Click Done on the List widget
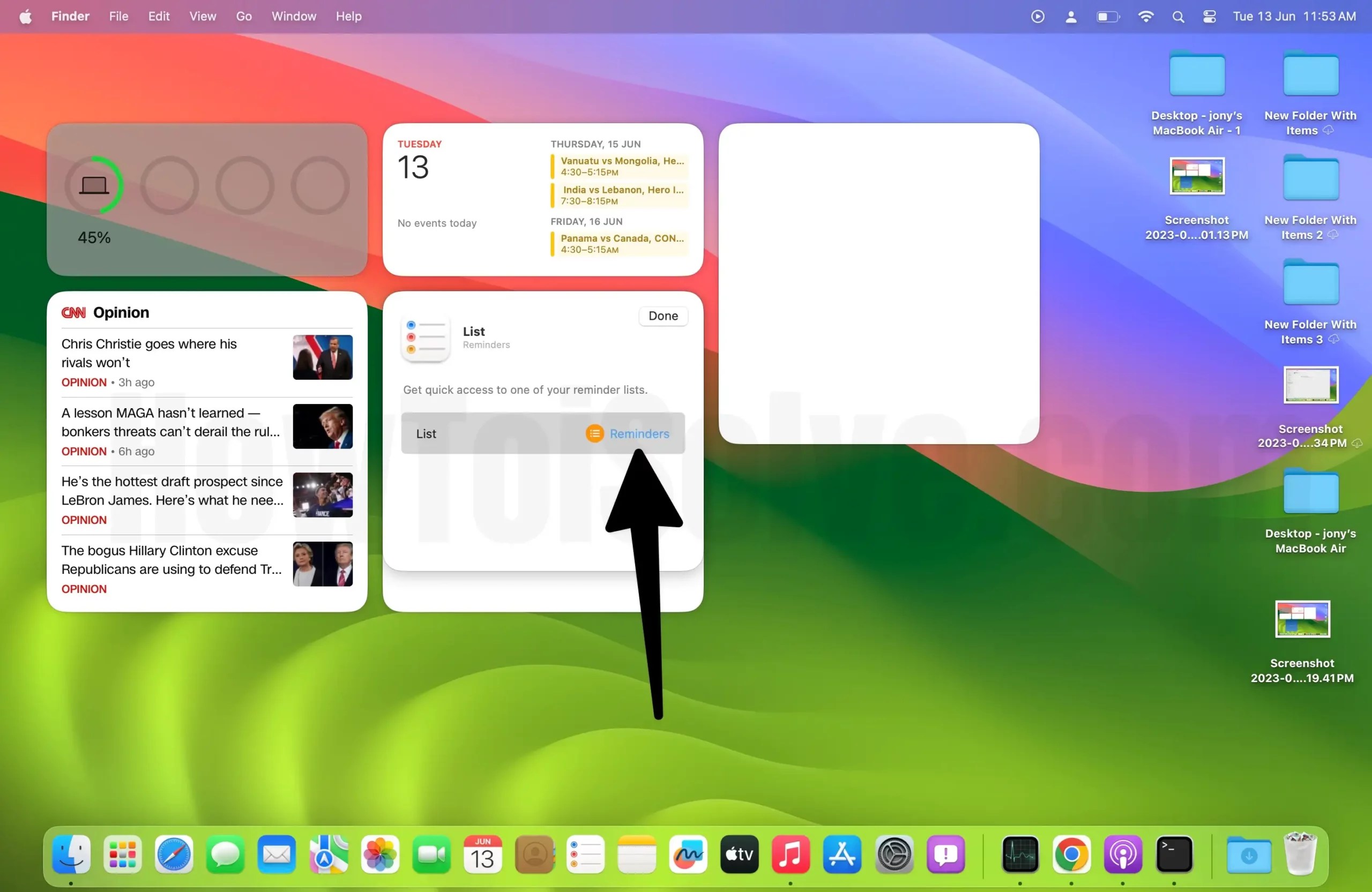Screen dimensions: 1372x892 662,316
